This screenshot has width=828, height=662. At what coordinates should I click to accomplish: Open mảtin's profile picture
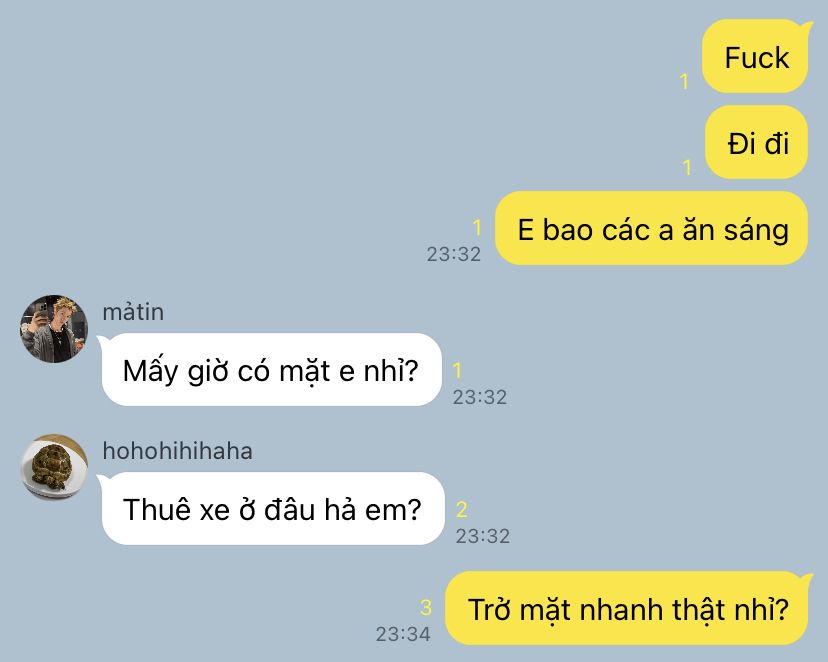[x=54, y=329]
